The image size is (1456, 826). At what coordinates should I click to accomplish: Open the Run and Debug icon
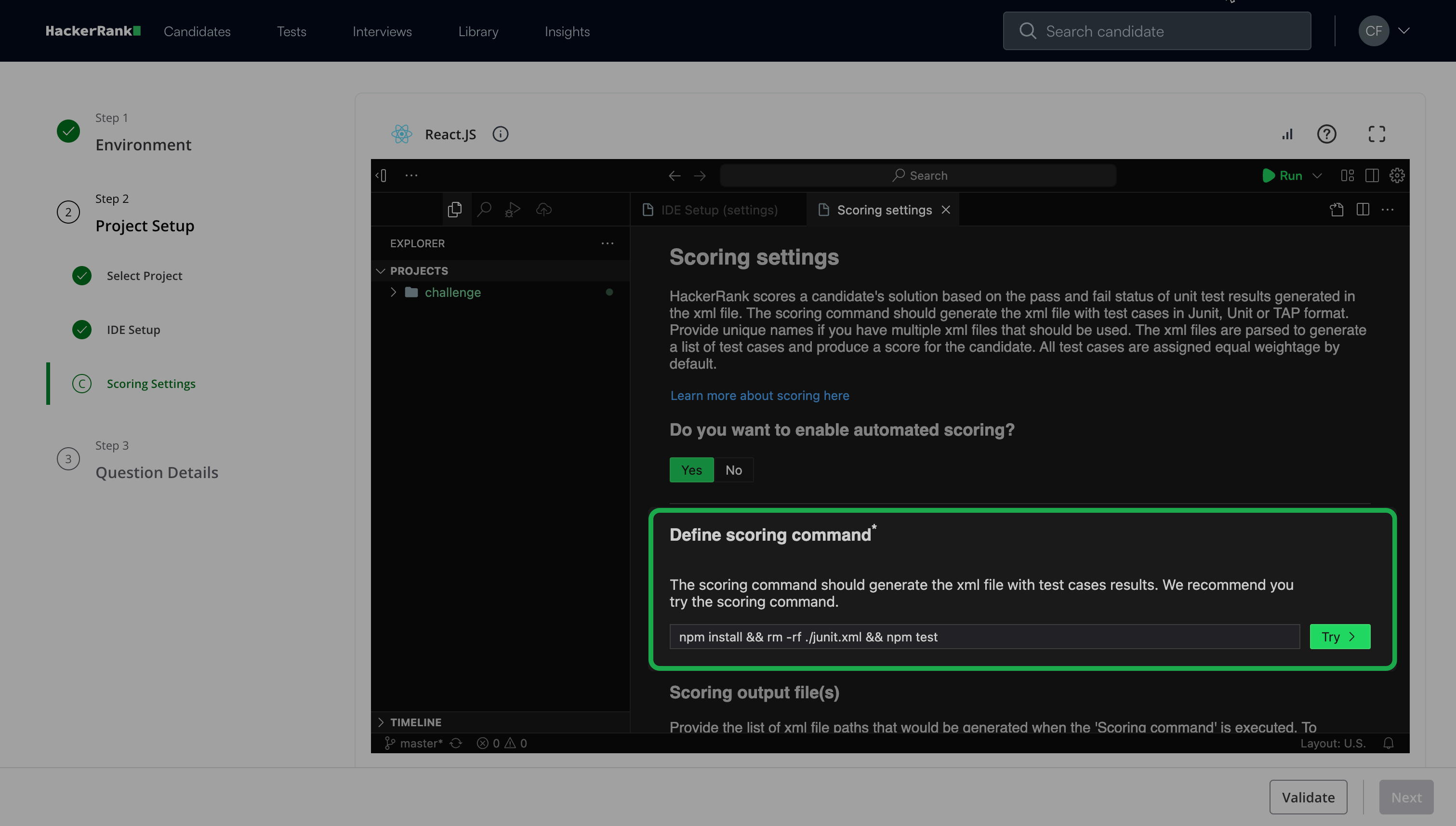(x=513, y=209)
